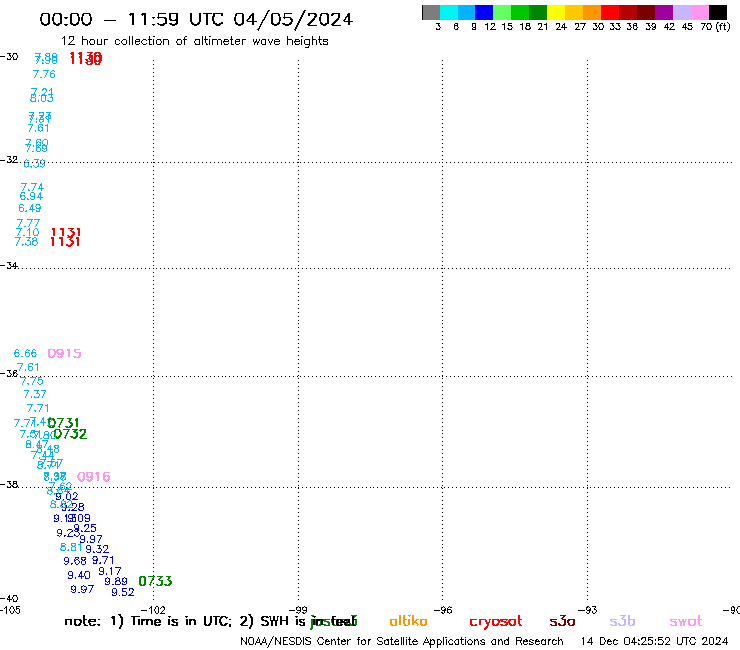
Task: Click the longitude axis label -93
Action: tap(588, 610)
